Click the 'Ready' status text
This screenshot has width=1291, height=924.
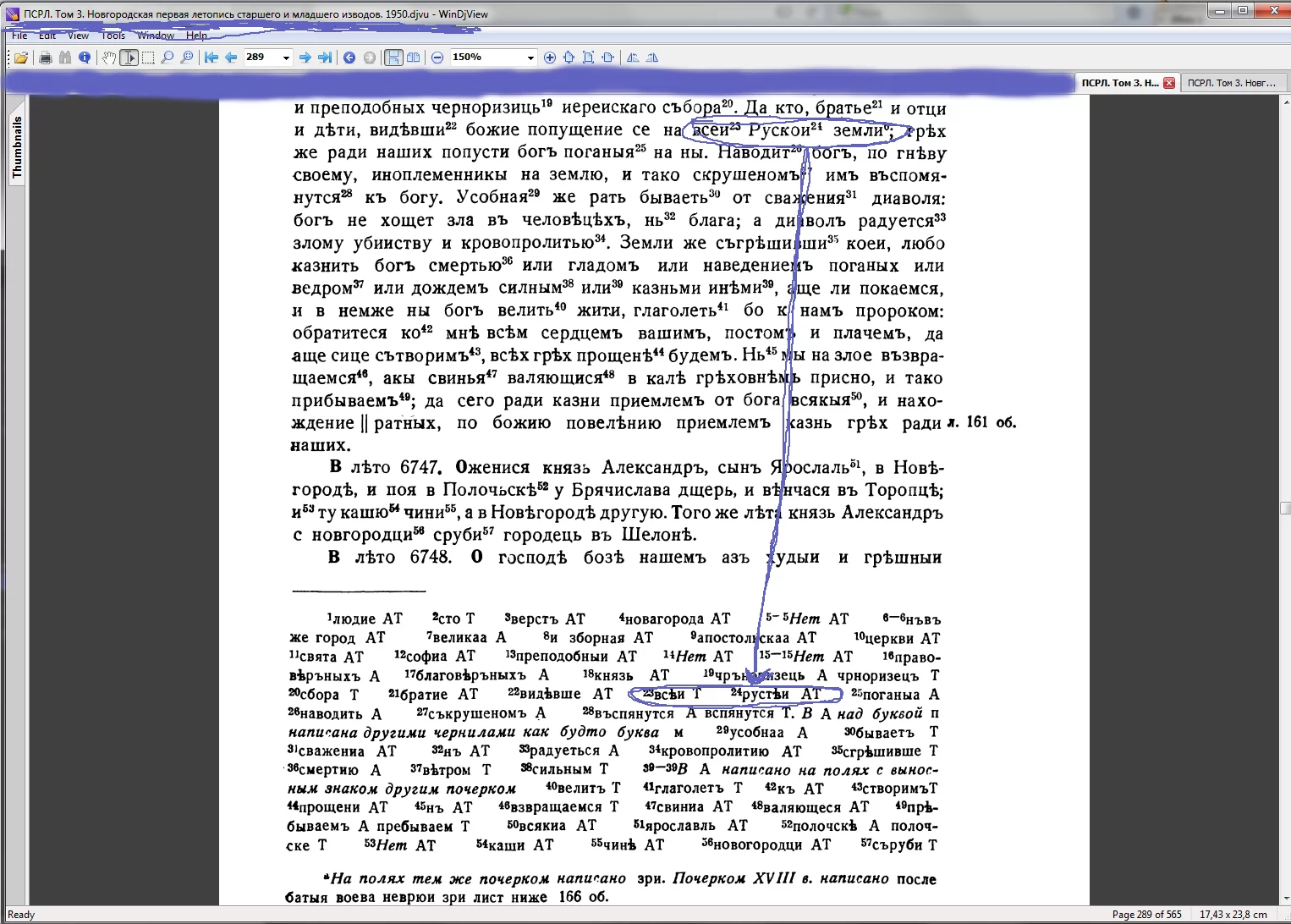(21, 915)
